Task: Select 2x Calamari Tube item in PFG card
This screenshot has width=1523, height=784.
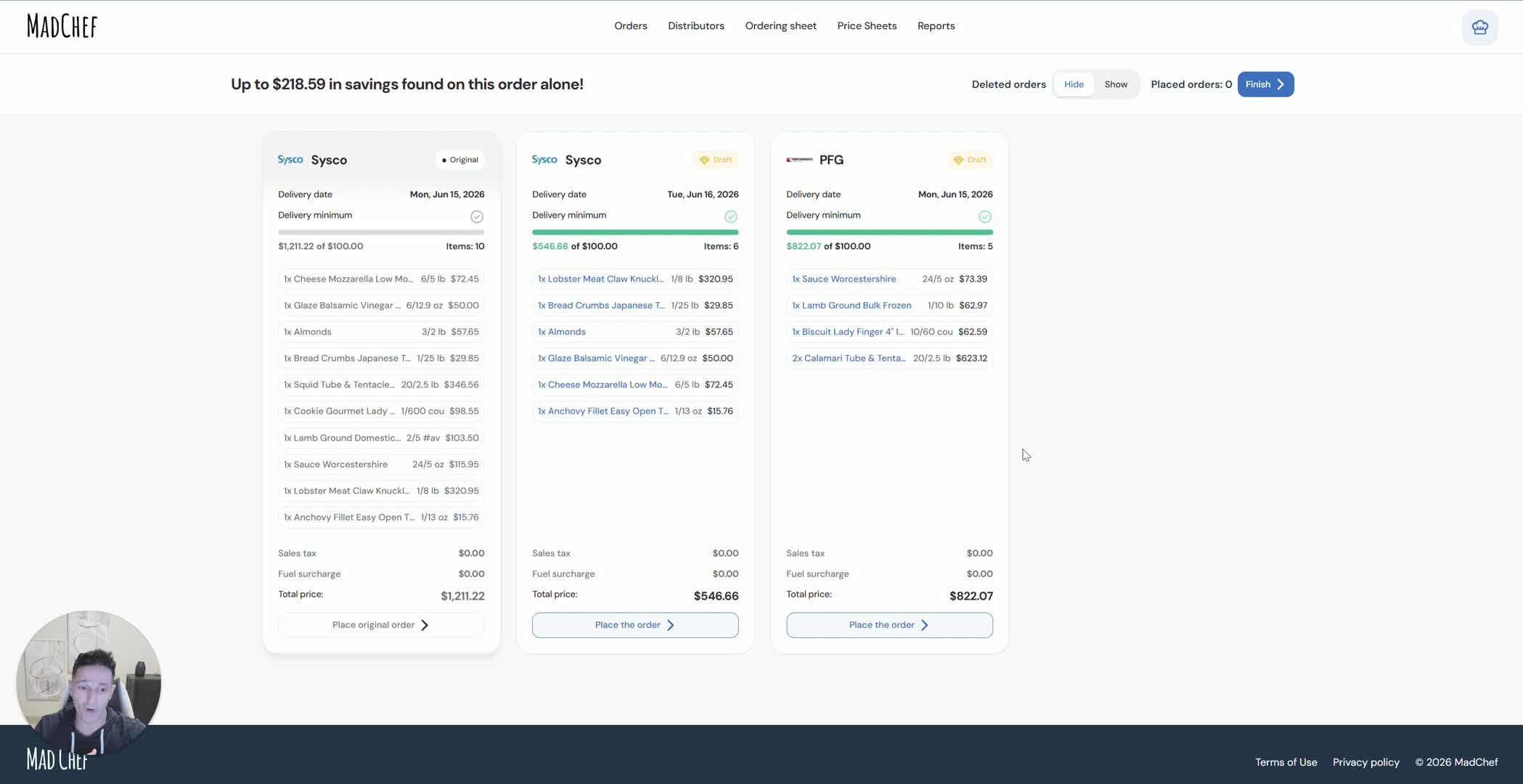Action: click(889, 359)
